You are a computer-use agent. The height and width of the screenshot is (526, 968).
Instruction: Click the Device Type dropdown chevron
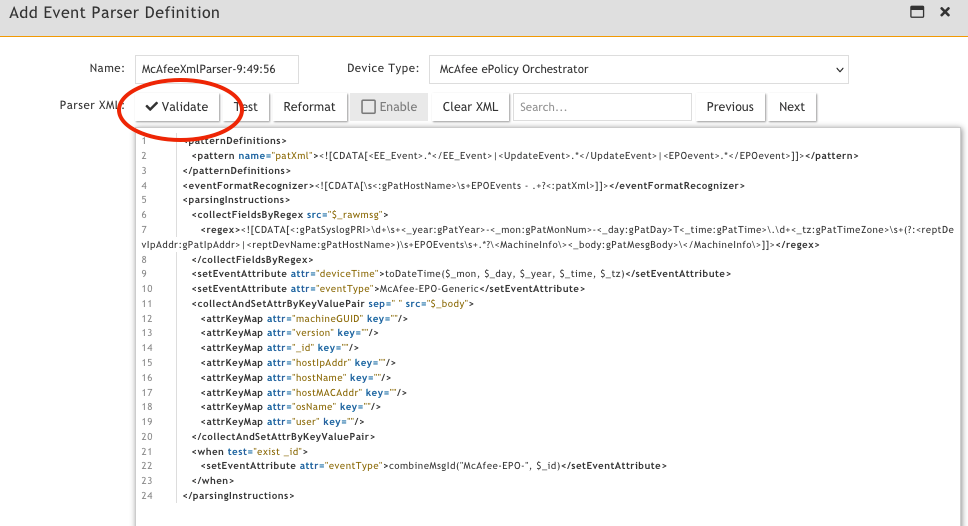click(837, 69)
